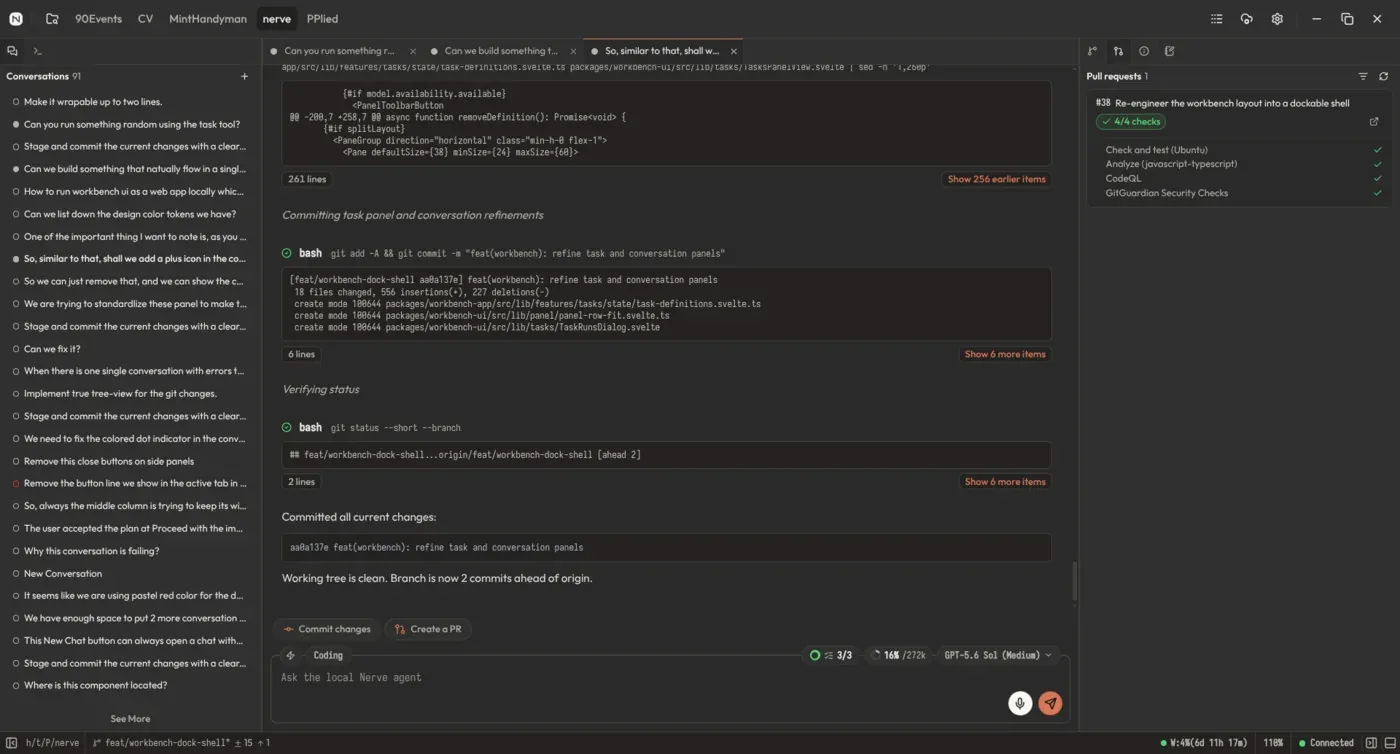Click the chat area vertical scrollbar
Screen dimensions: 1400x754
tap(1075, 582)
